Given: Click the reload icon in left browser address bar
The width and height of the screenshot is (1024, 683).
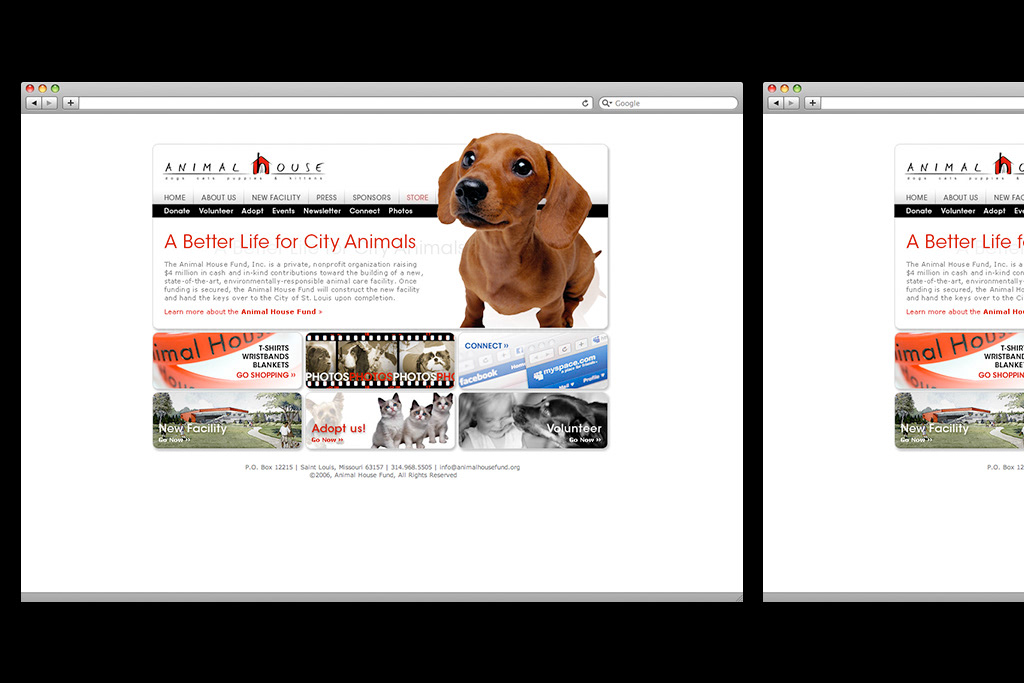Looking at the screenshot, I should pos(585,103).
